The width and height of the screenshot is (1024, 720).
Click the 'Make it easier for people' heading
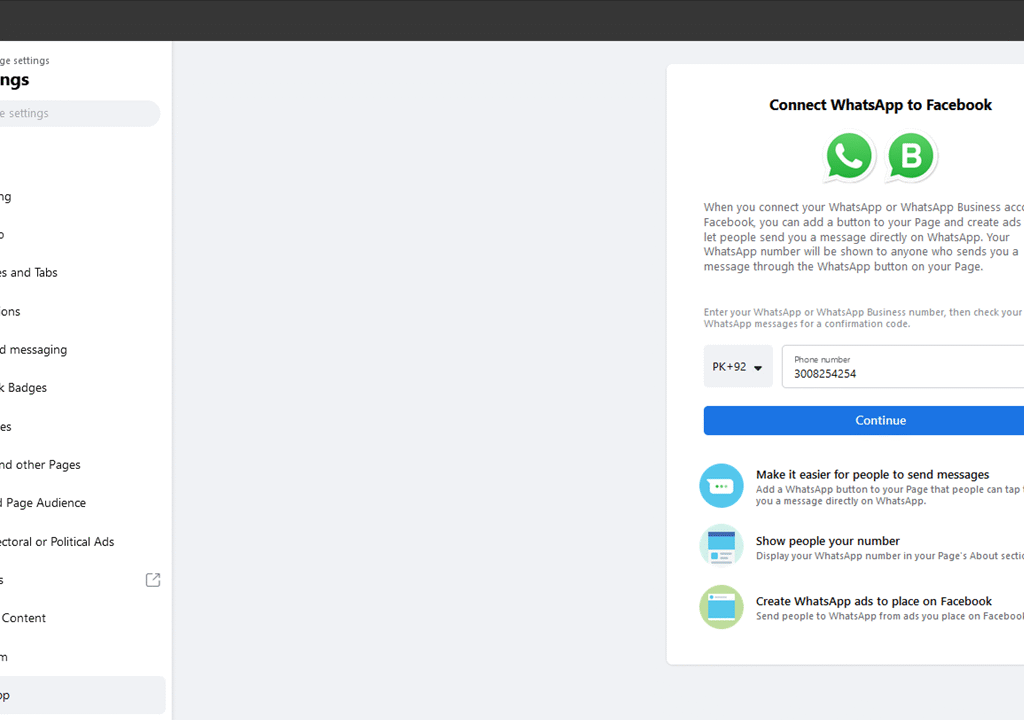872,475
